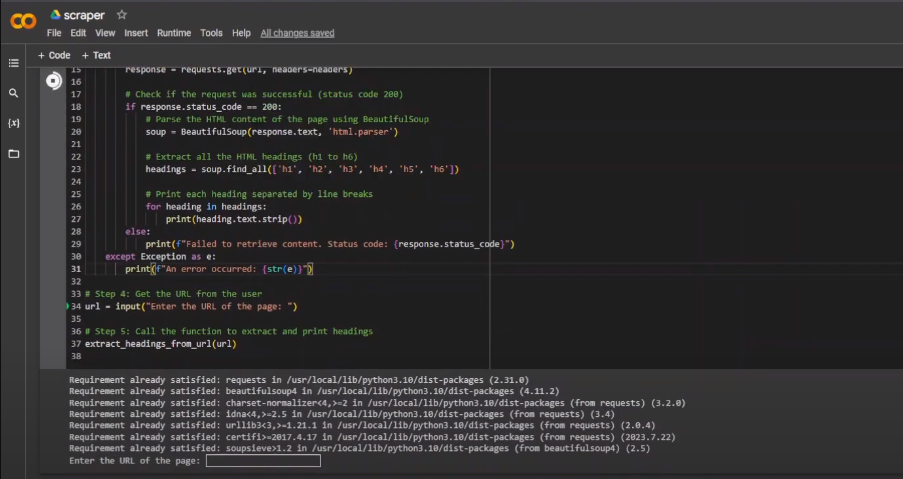The width and height of the screenshot is (903, 479).
Task: Star the scraper notebook
Action: 122,15
